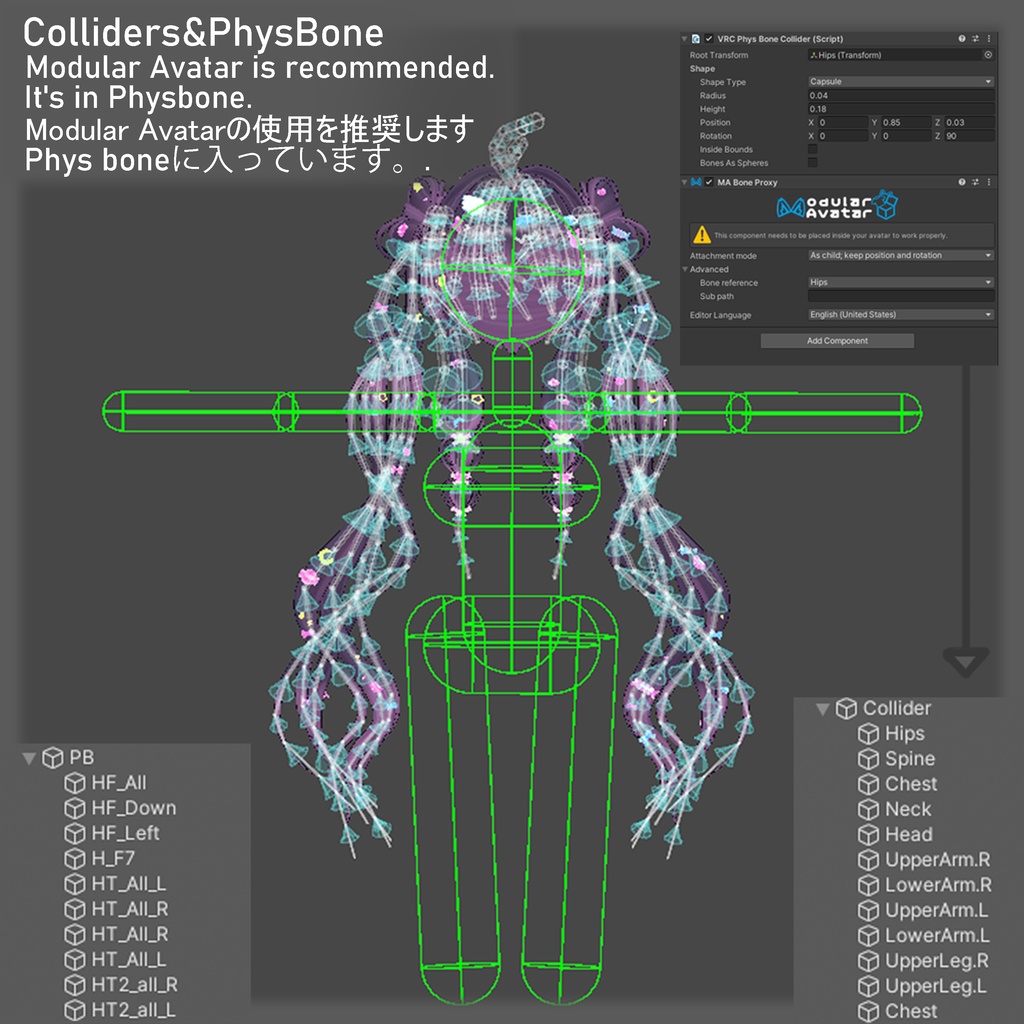The image size is (1024, 1024).
Task: Select HT2_all_L in the PB list
Action: [x=133, y=1010]
